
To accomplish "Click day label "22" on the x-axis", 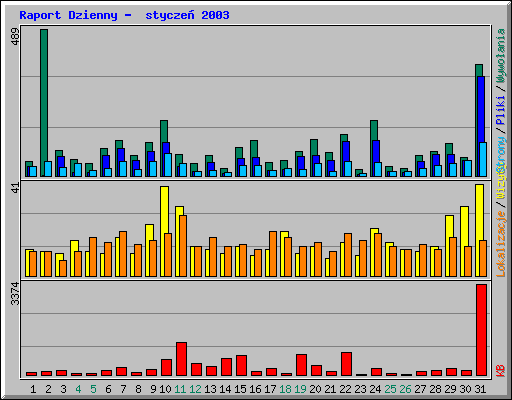I will point(345,389).
